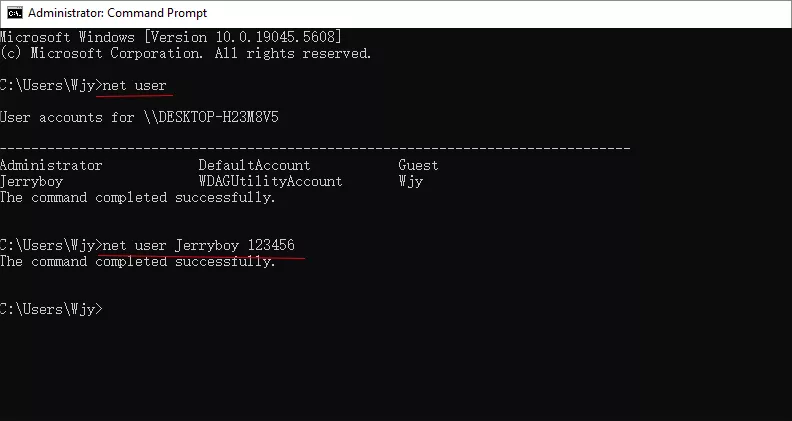Click Wjy in the accounts list

pos(410,181)
